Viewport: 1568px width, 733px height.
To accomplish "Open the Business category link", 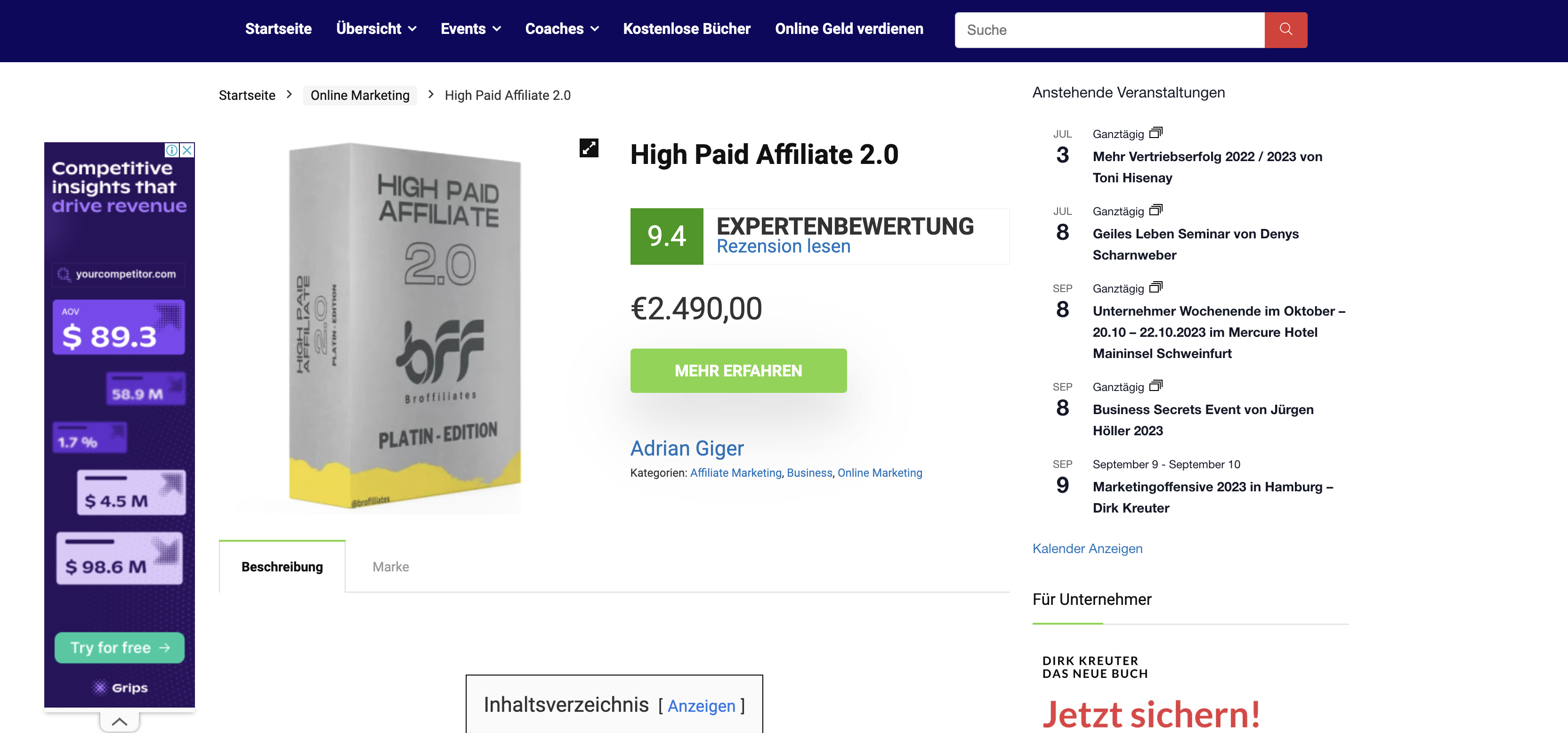I will [809, 472].
